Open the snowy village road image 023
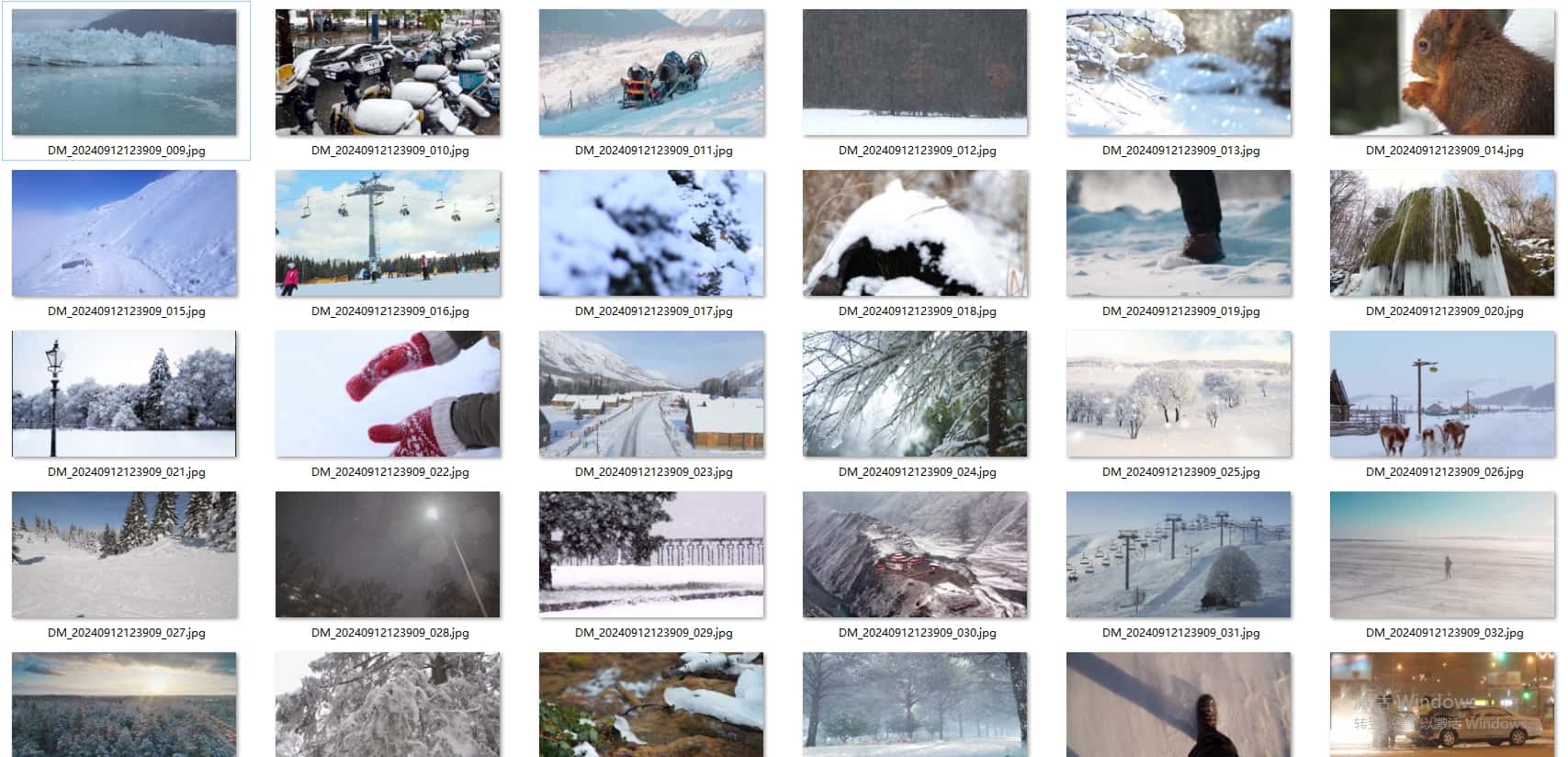1568x757 pixels. (651, 394)
